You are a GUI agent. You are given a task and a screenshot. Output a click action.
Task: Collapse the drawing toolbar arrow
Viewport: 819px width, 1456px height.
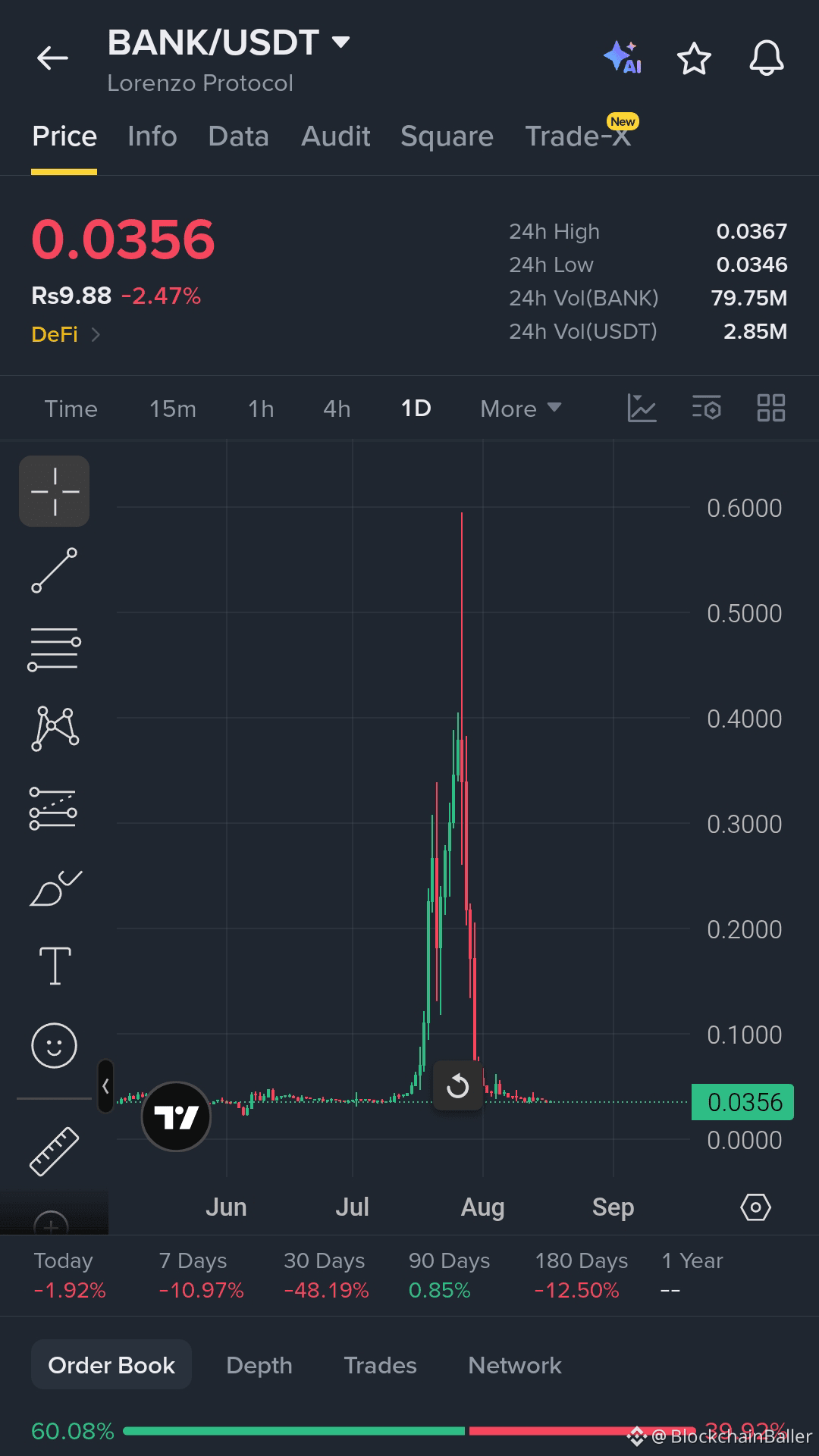105,1086
